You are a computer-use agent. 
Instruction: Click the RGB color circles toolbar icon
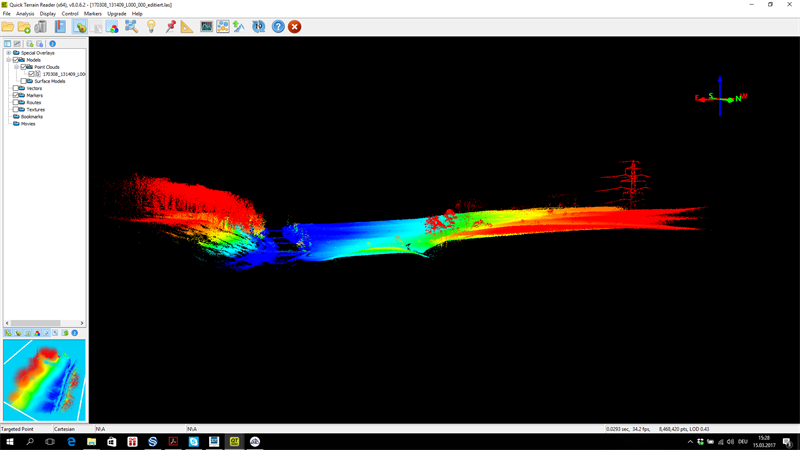(113, 27)
